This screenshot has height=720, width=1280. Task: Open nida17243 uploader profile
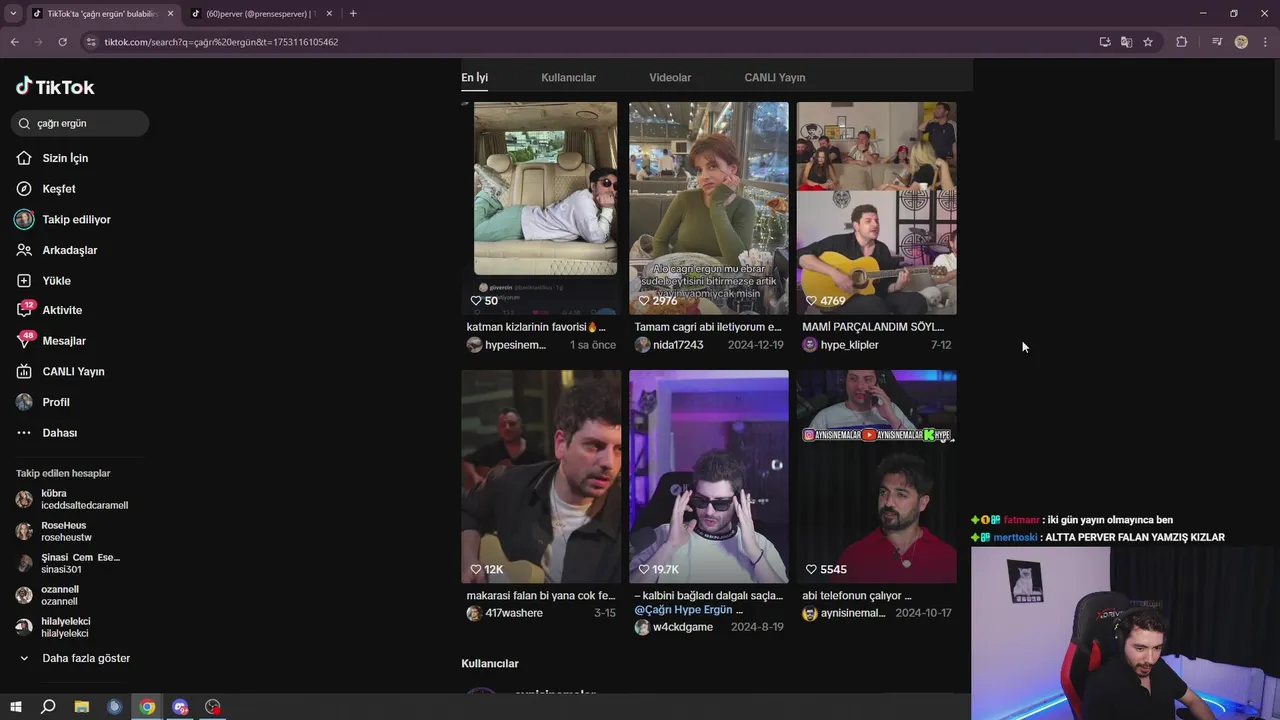point(669,345)
